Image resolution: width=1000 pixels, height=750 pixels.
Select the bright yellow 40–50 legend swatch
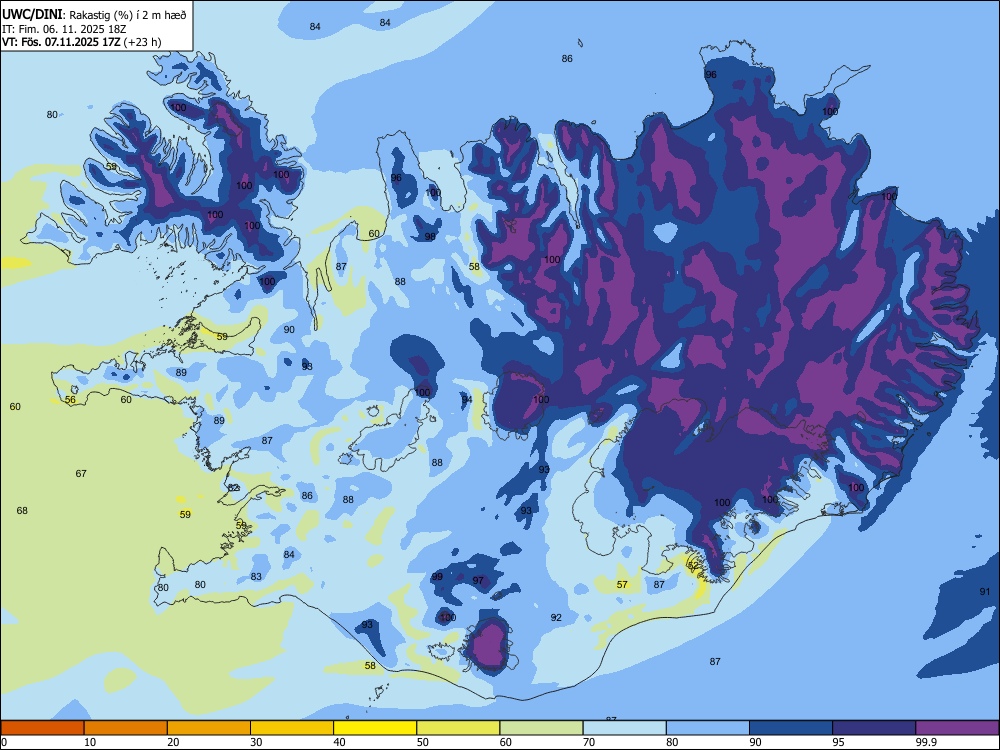click(x=375, y=728)
